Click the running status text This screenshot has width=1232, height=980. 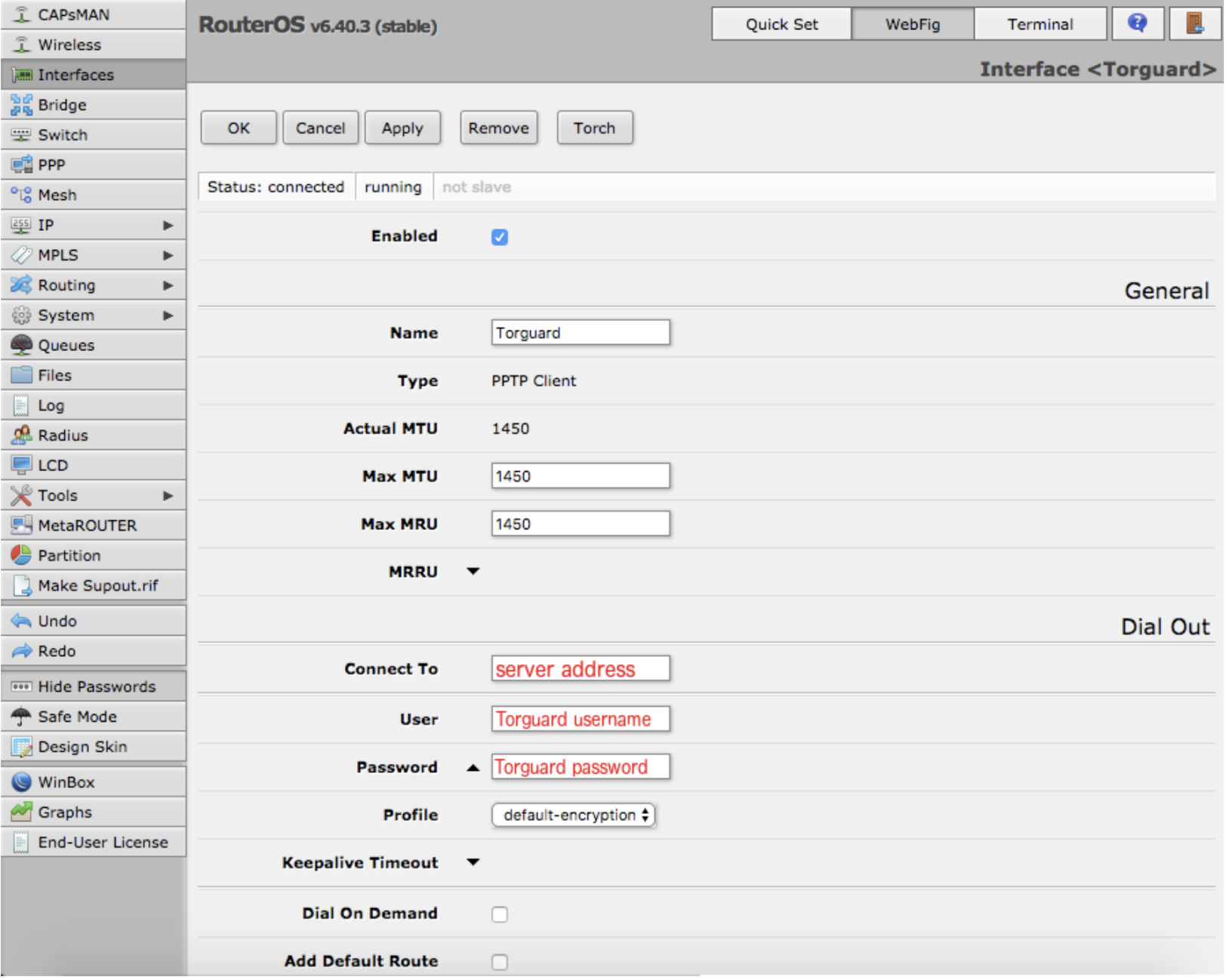(x=393, y=186)
